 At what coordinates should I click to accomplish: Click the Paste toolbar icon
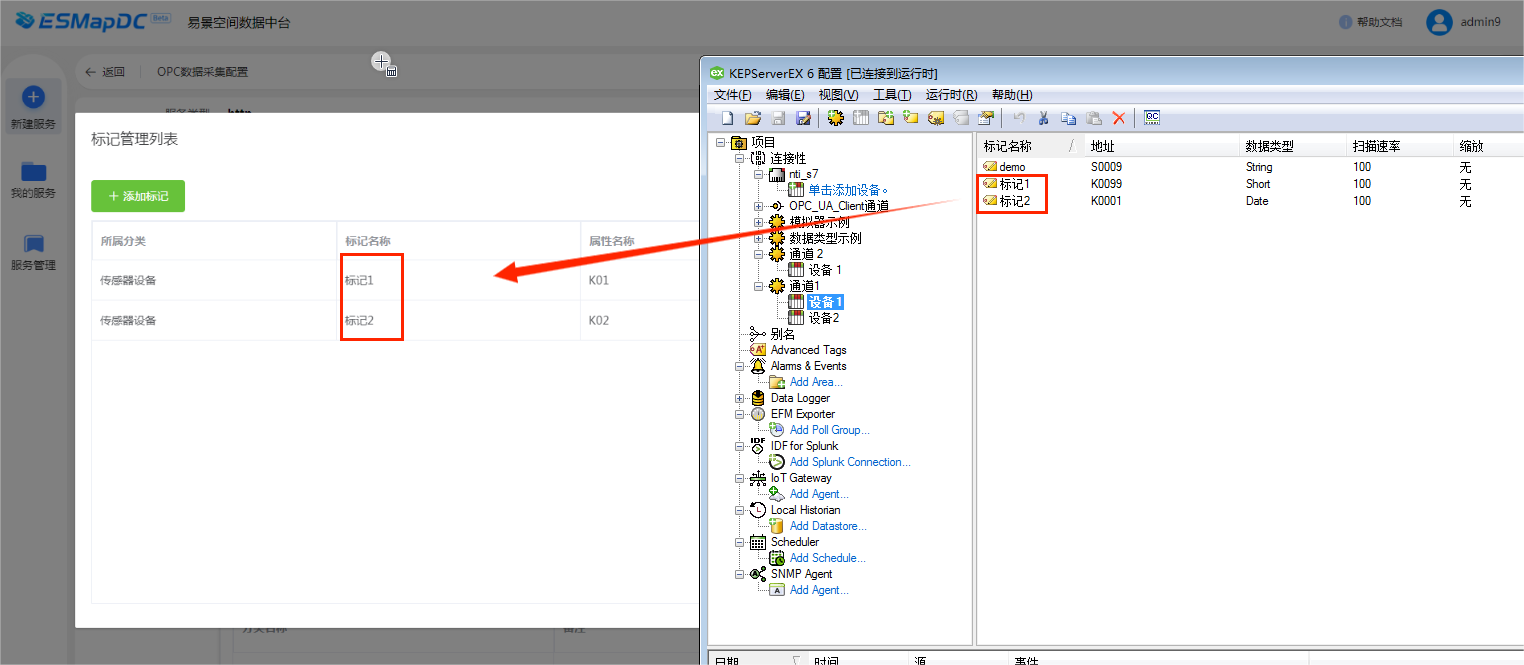[1094, 118]
